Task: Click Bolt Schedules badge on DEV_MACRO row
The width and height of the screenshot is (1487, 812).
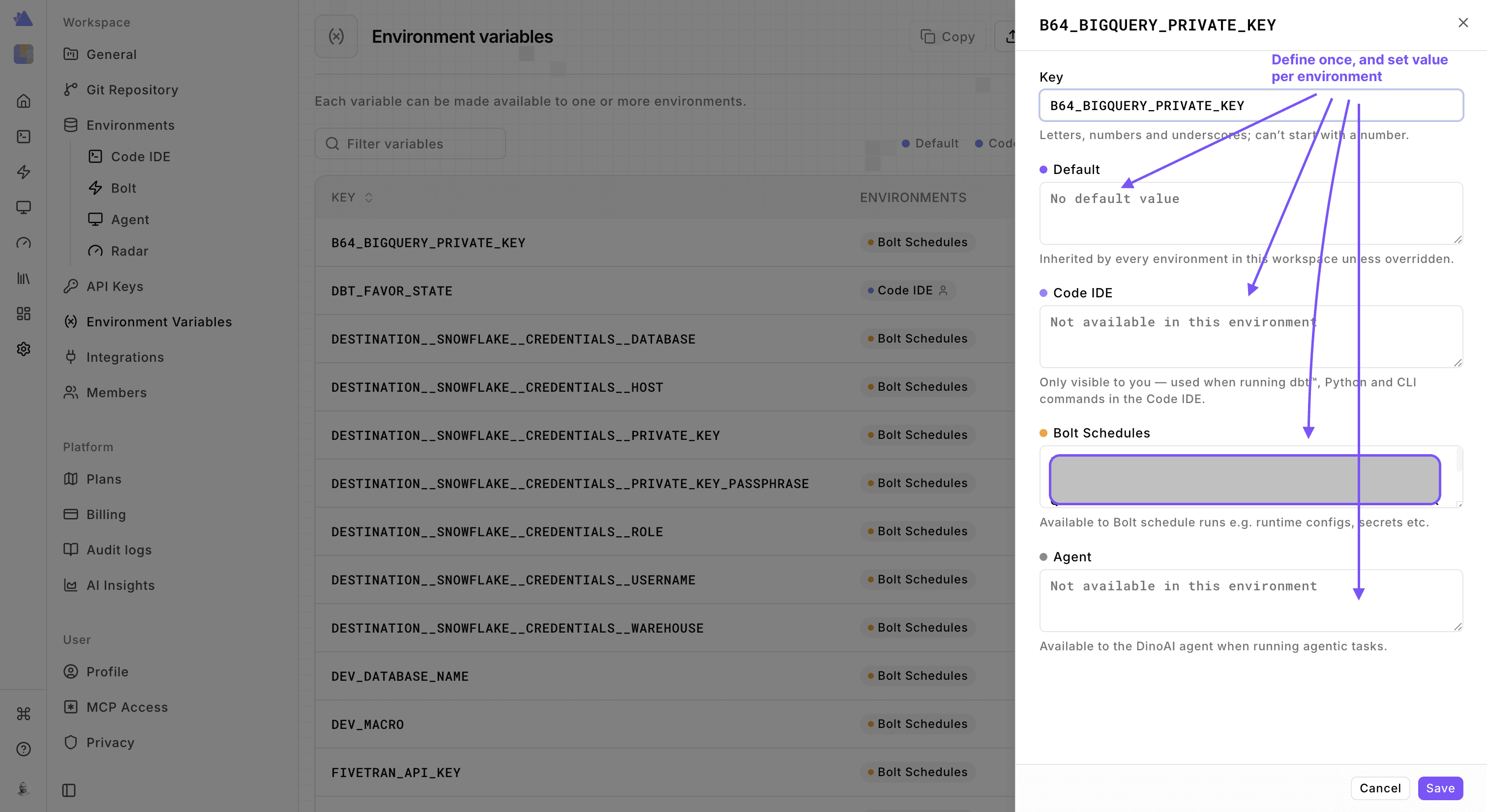Action: pos(918,724)
